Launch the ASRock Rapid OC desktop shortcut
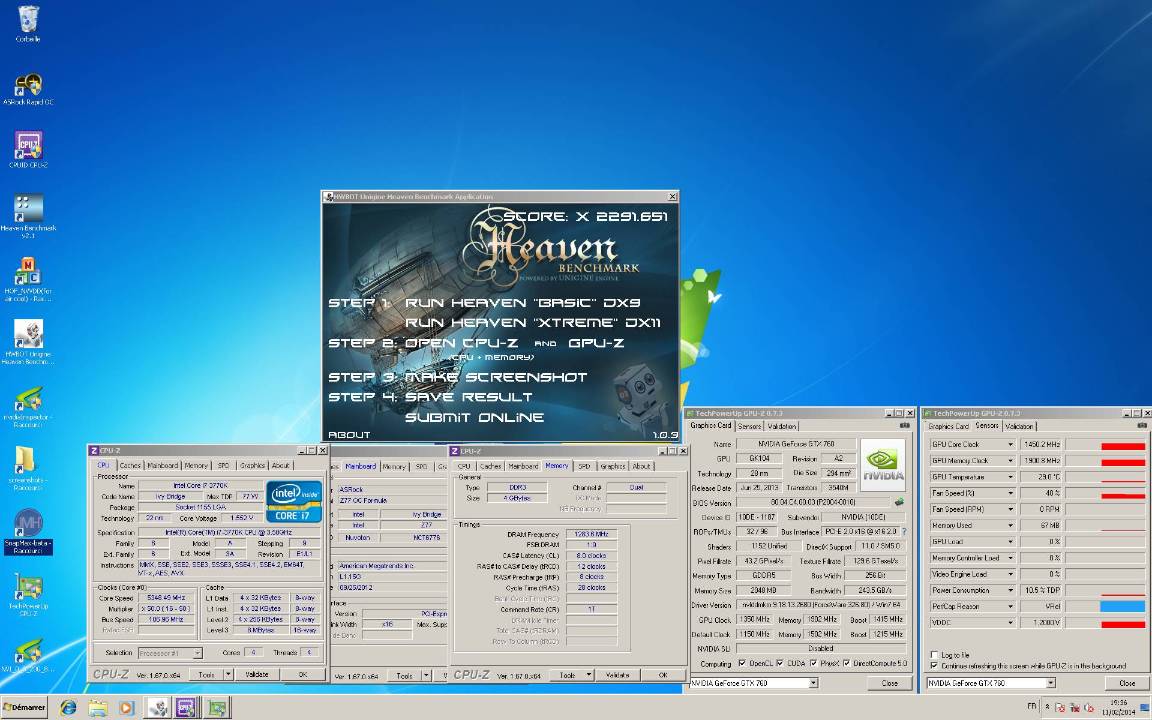 28,88
